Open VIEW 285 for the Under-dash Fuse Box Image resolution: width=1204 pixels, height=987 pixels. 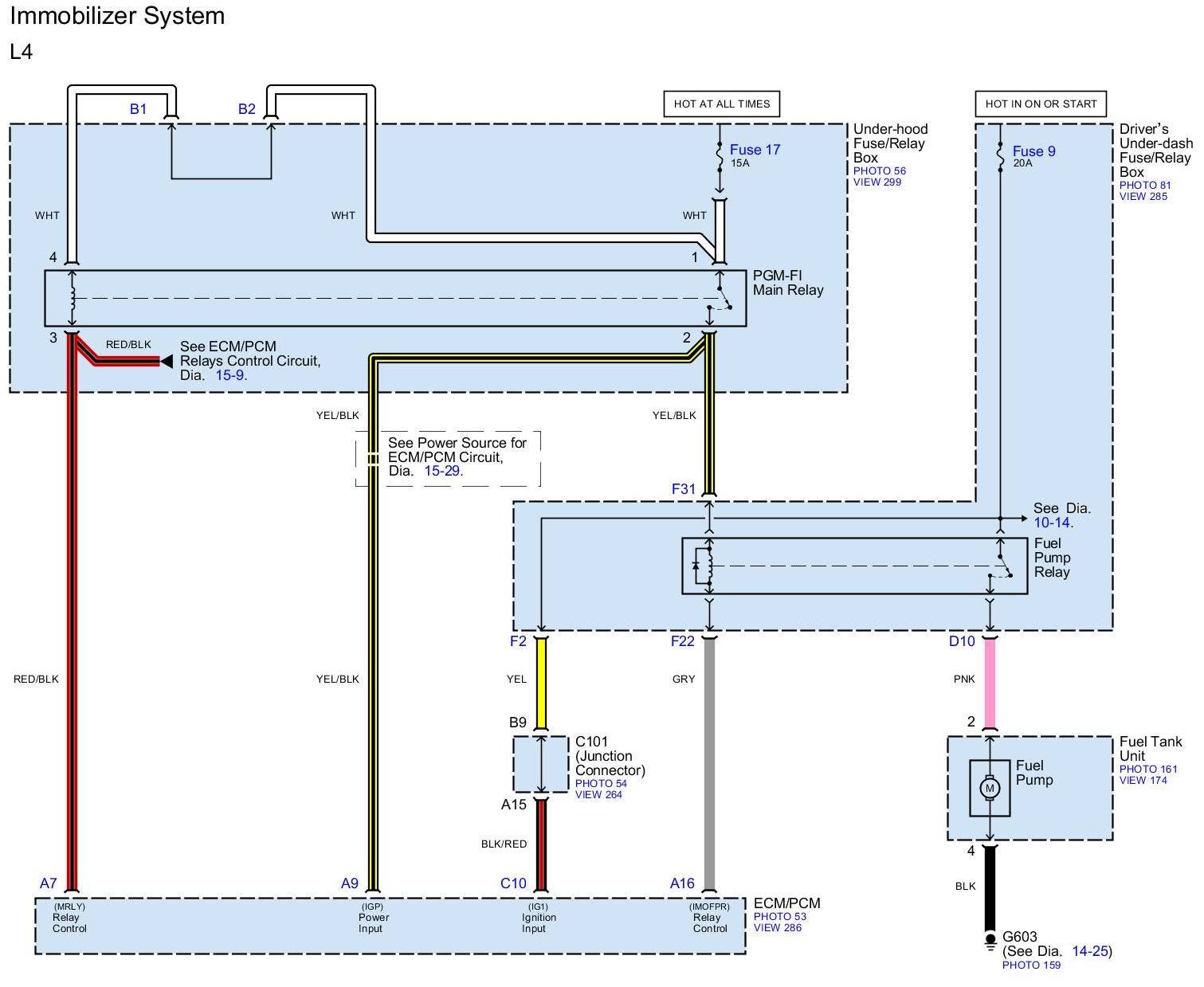[1143, 196]
